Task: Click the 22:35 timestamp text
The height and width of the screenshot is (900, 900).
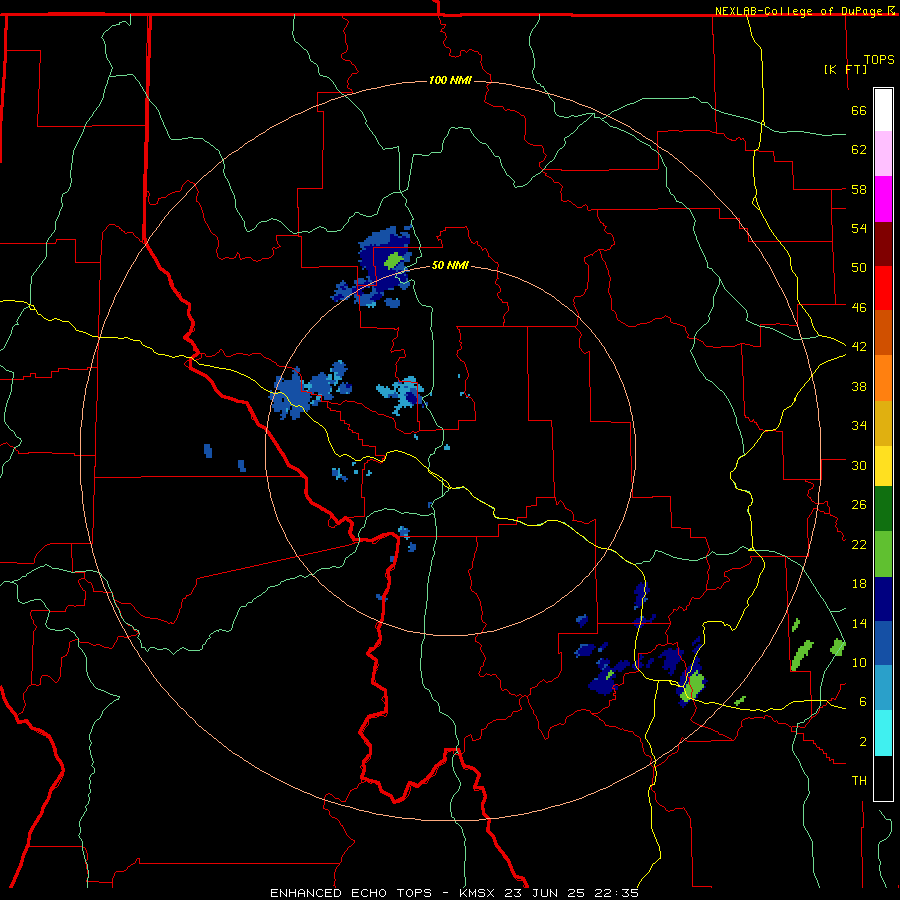Action: [618, 893]
